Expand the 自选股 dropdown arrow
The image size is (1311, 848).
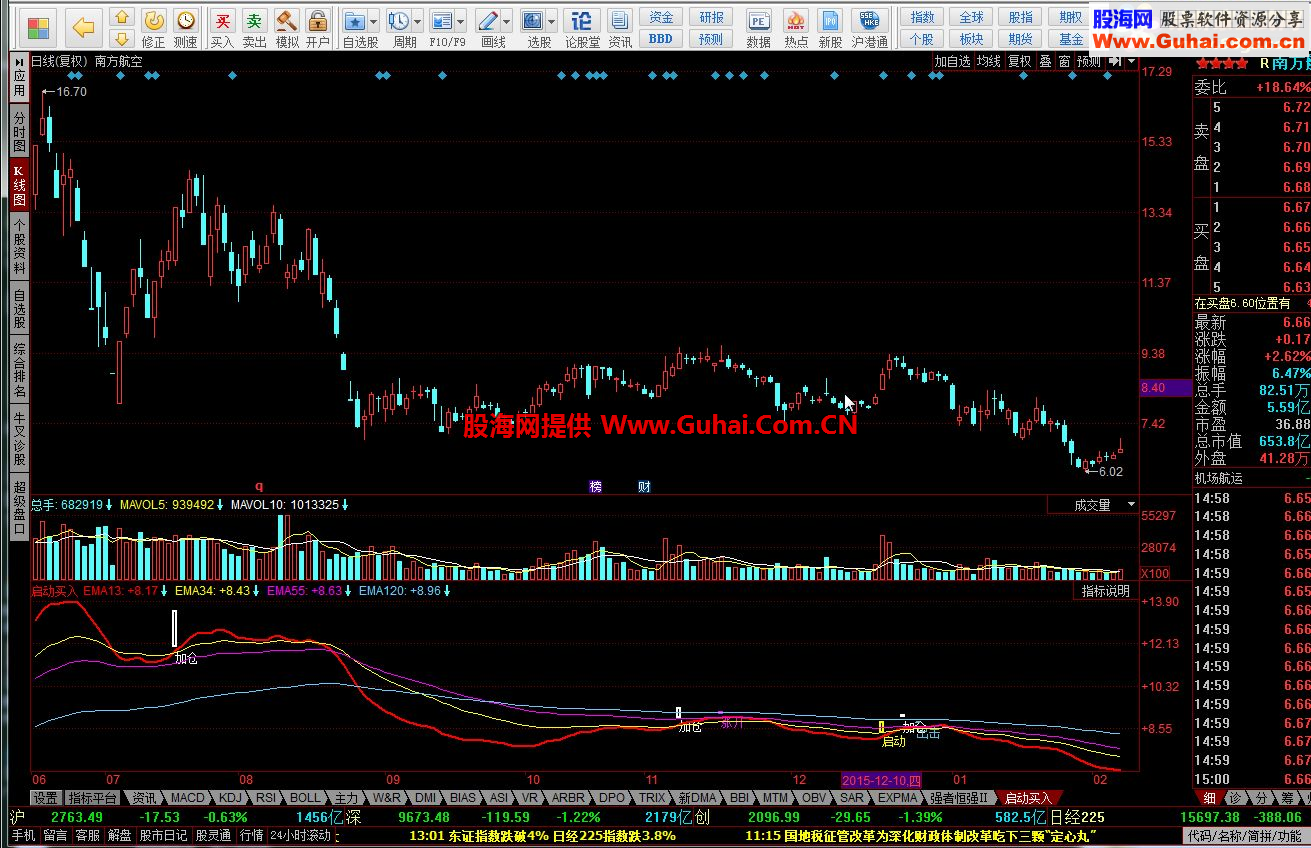click(373, 21)
